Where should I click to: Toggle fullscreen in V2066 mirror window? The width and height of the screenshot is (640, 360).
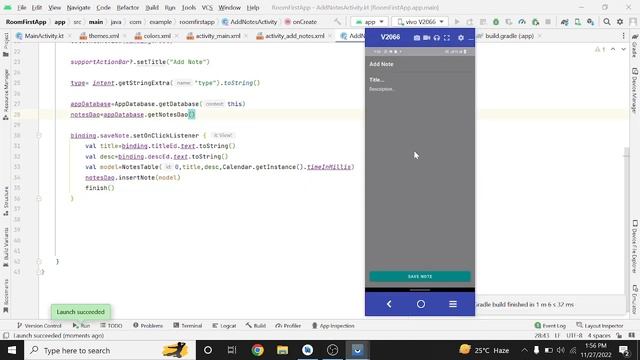(447, 38)
